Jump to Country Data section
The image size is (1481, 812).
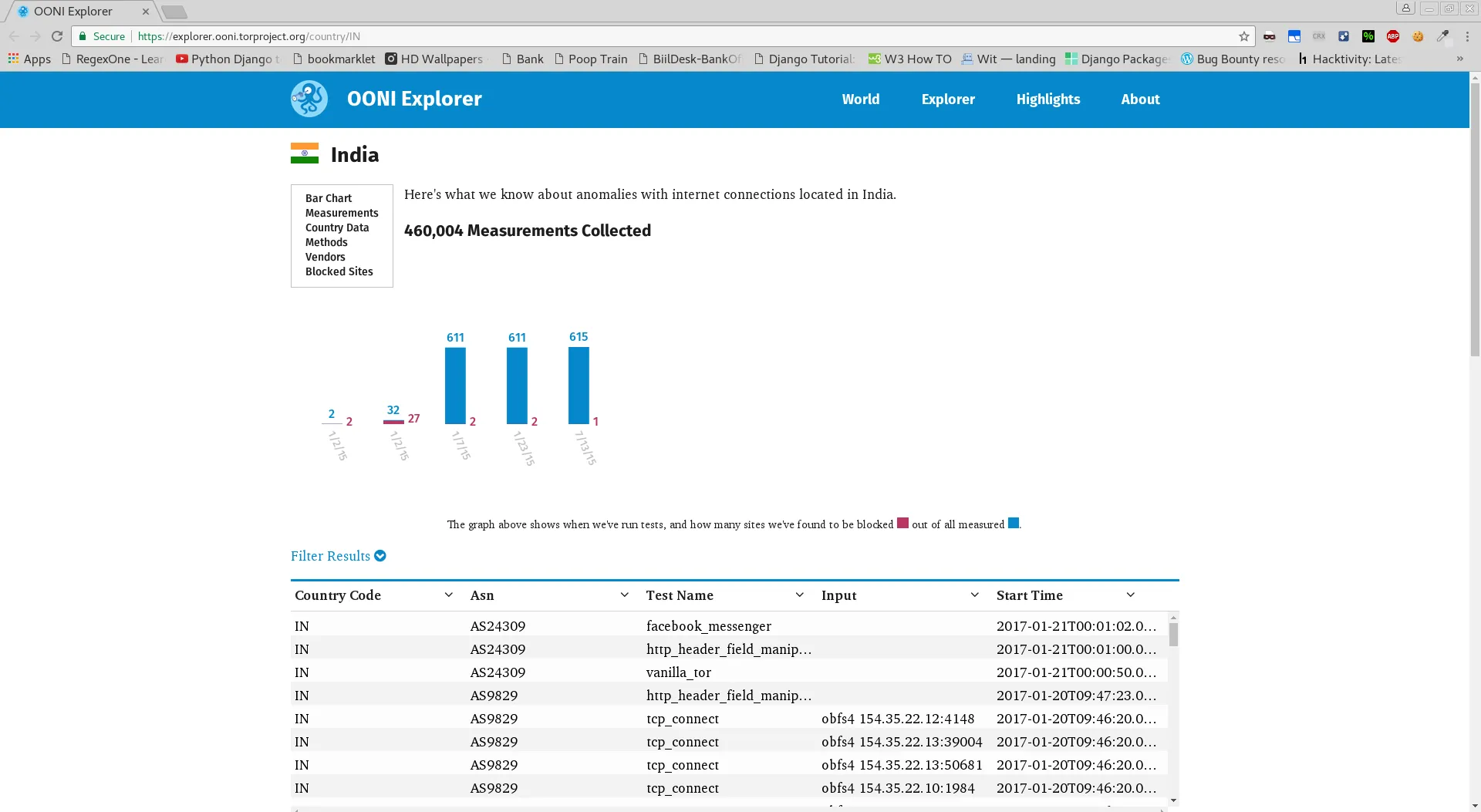337,227
